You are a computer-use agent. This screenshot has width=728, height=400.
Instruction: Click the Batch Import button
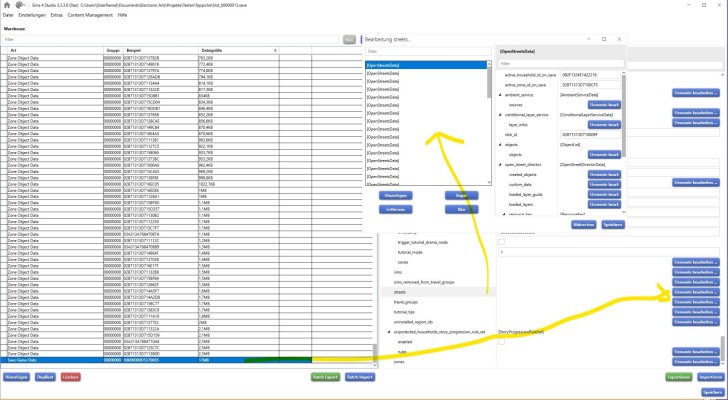(x=360, y=377)
